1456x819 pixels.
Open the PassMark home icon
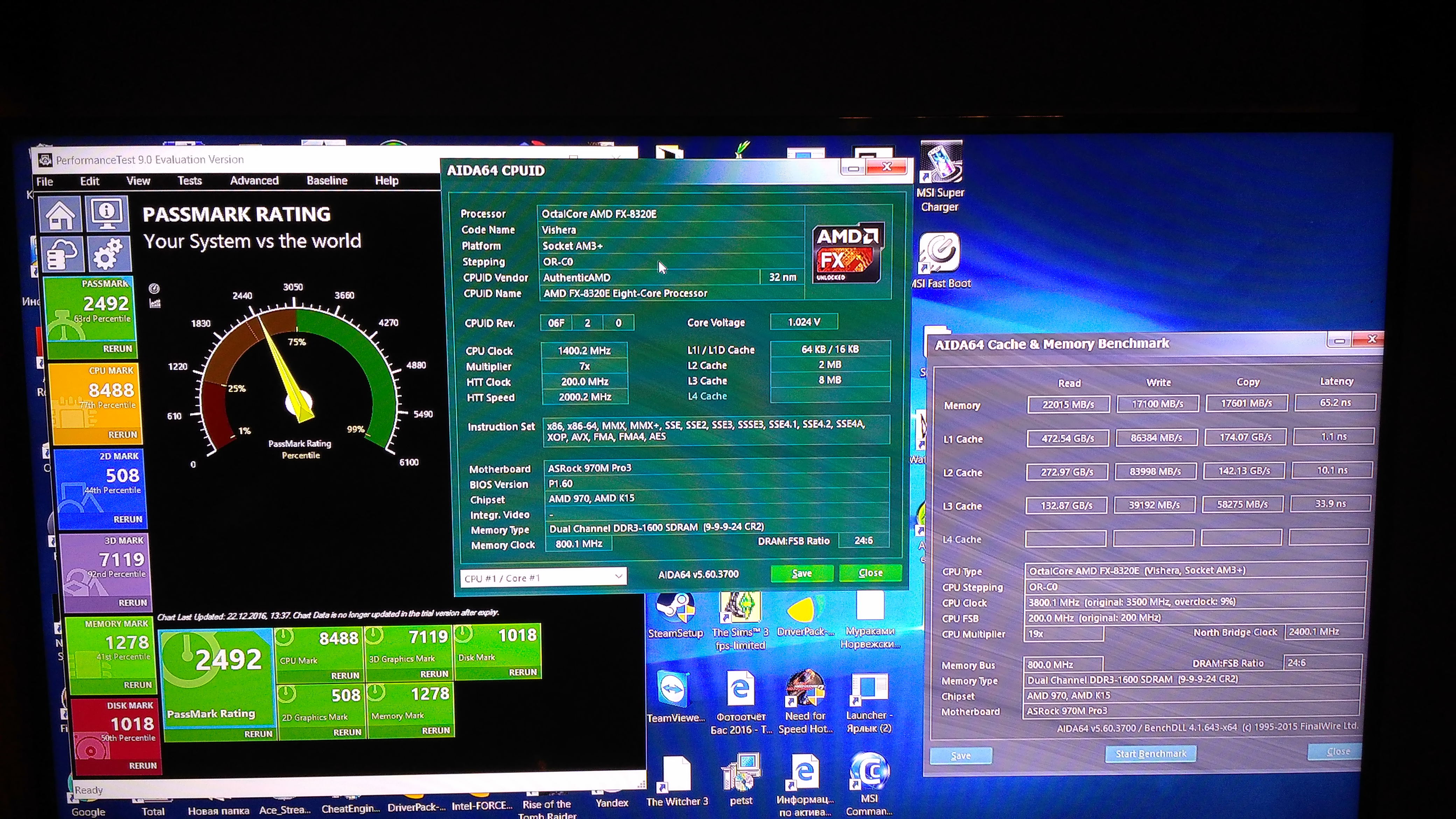pyautogui.click(x=60, y=215)
